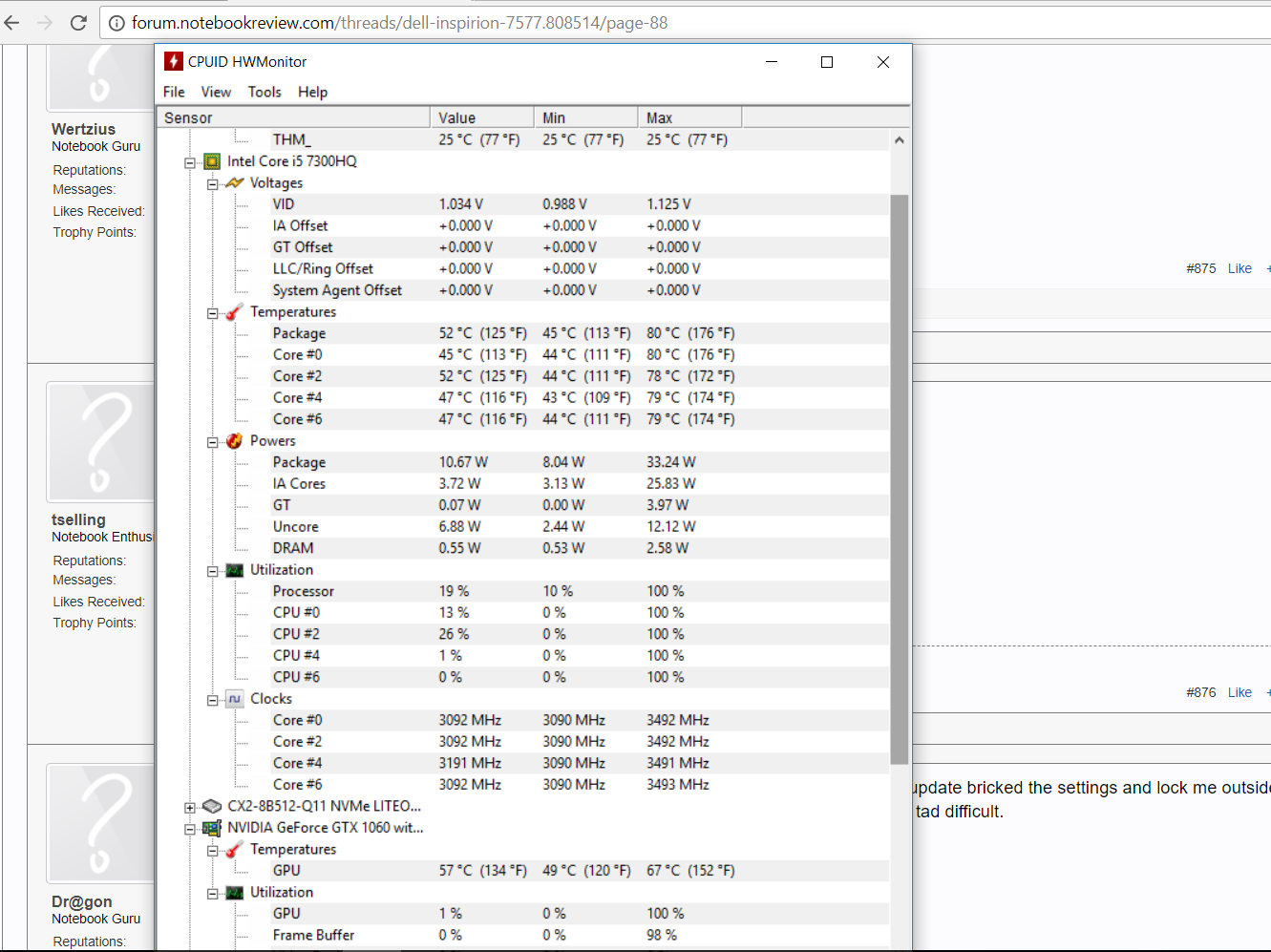
Task: Collapse the CPU Utilization section
Action: [x=212, y=571]
